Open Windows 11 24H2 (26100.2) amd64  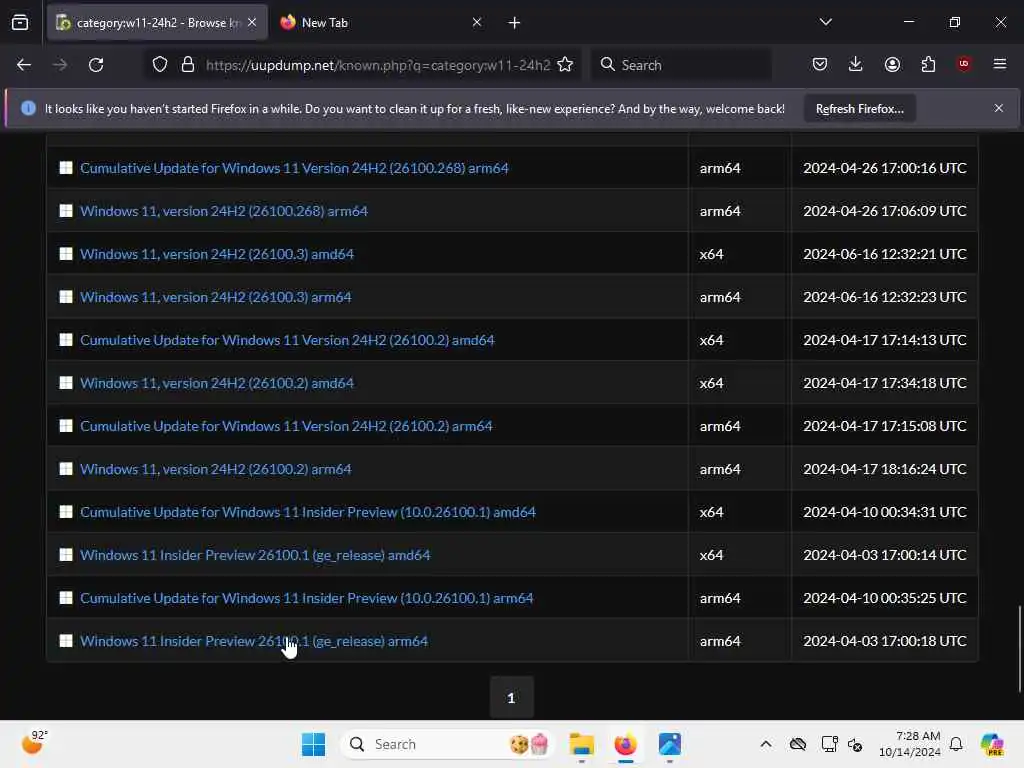click(x=217, y=383)
